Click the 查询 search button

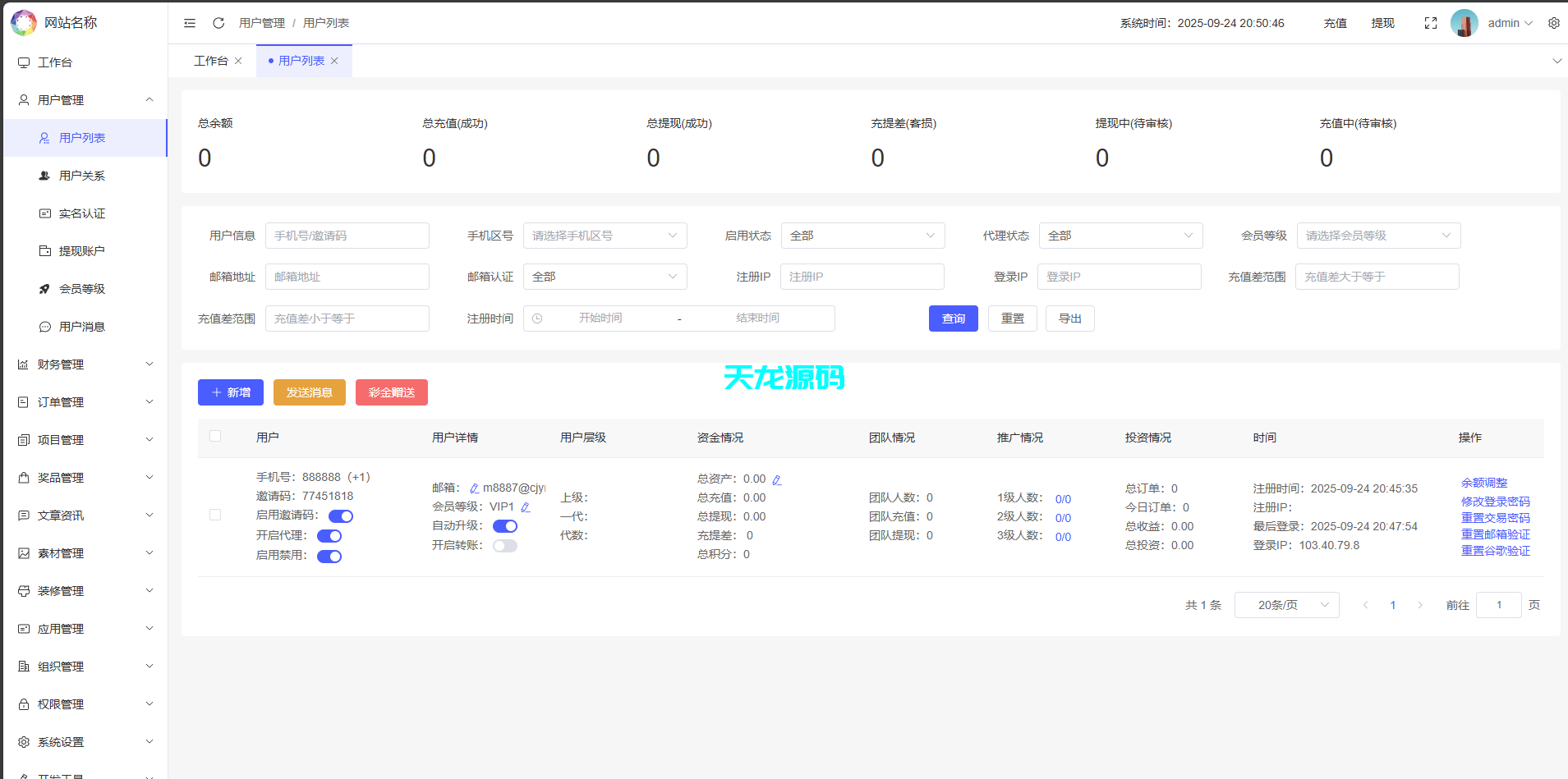tap(953, 318)
